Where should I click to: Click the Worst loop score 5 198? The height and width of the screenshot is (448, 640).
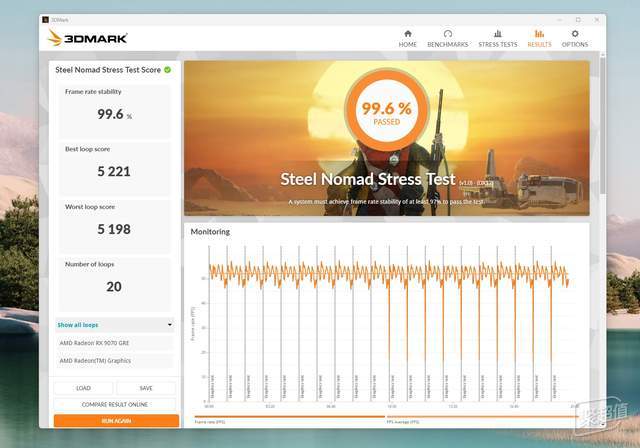[114, 229]
